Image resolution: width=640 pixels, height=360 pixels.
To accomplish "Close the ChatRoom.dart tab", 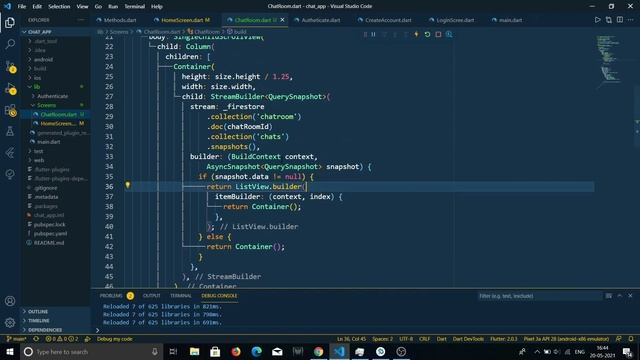I will [282, 20].
